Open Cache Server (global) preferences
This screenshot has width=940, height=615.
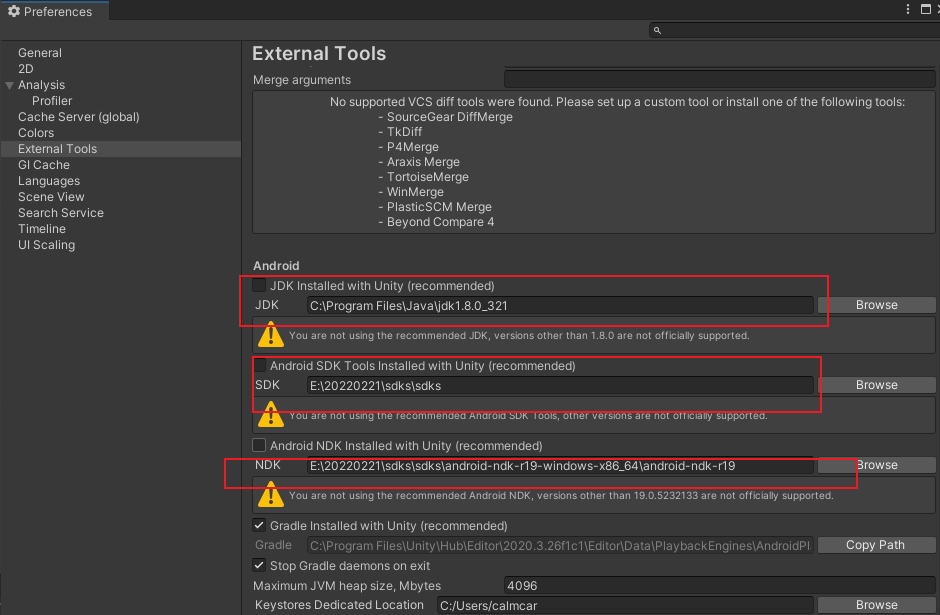[79, 117]
